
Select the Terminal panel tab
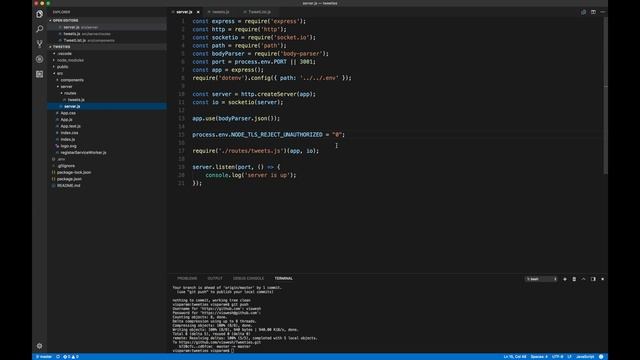284,278
